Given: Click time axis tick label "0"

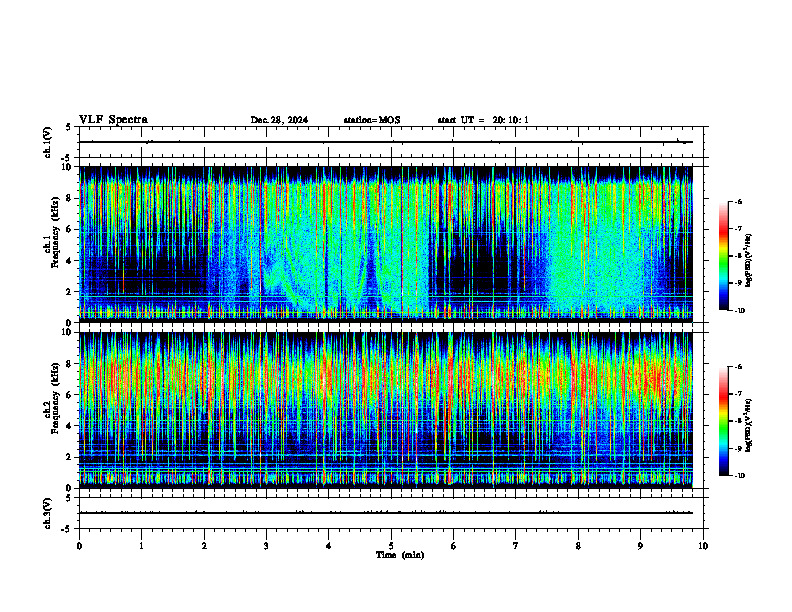Looking at the screenshot, I should pyautogui.click(x=79, y=546).
